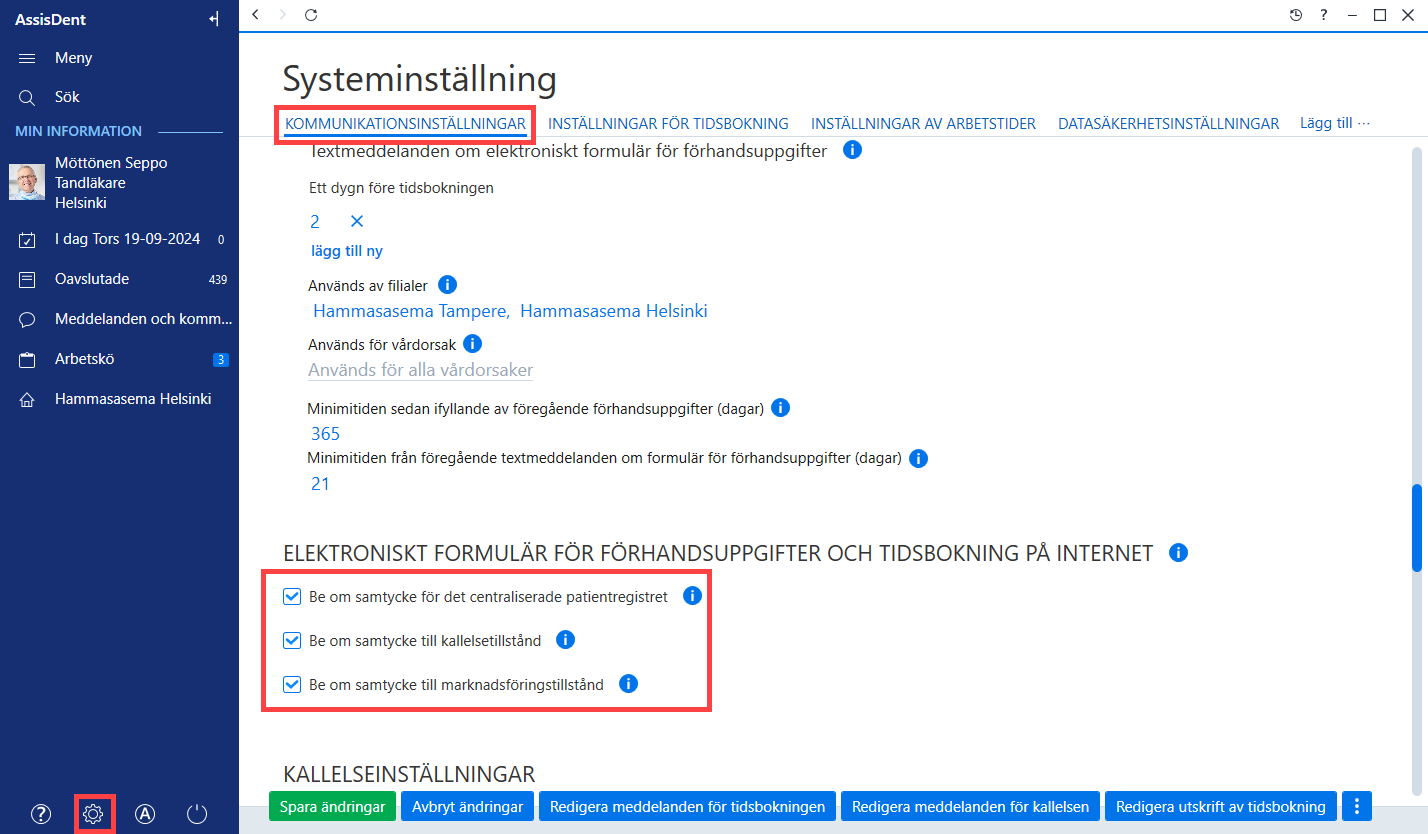Show info for Används för vårdorsak
1428x834 pixels.
[473, 343]
